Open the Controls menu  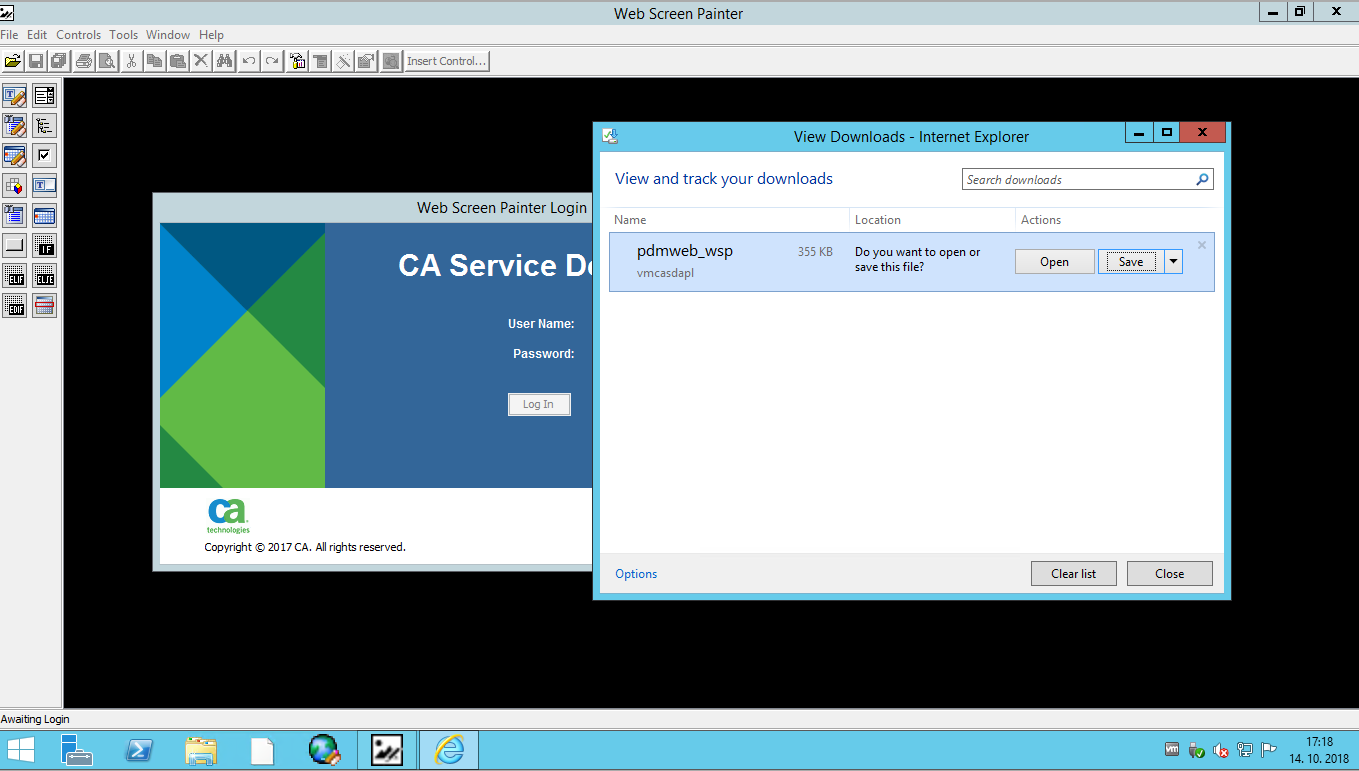(78, 35)
